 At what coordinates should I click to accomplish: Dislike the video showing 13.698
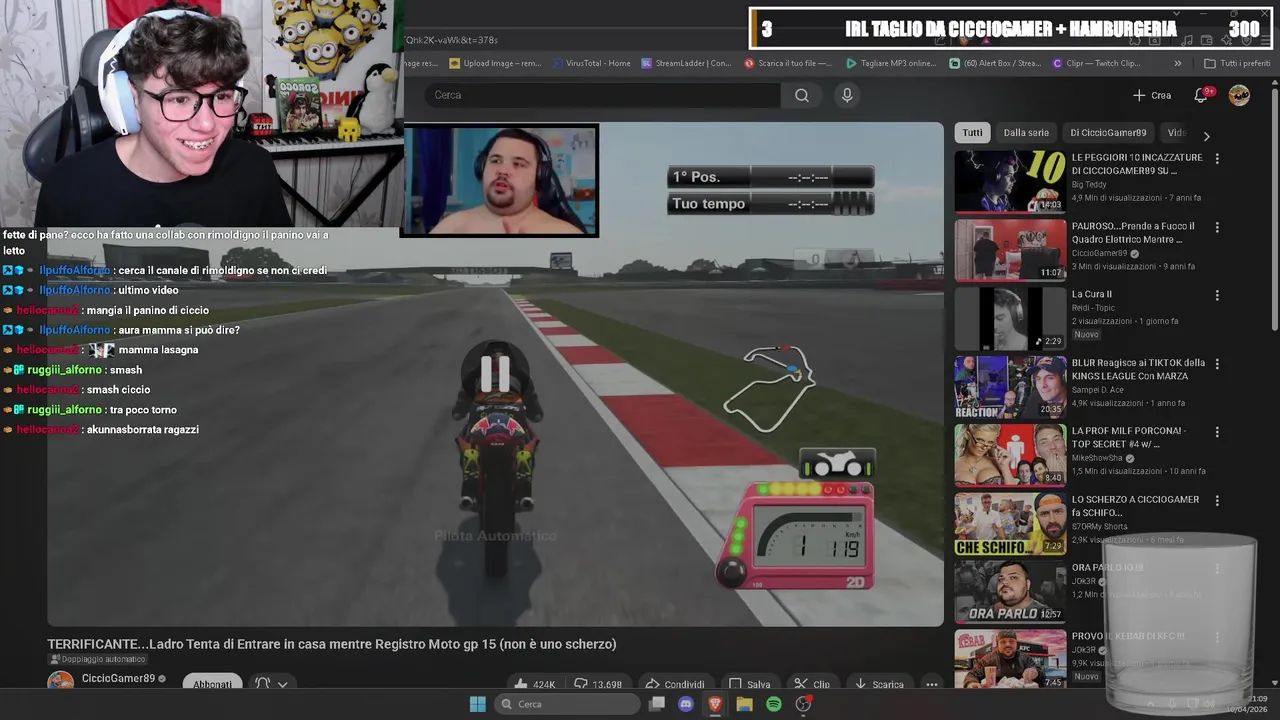click(x=598, y=684)
